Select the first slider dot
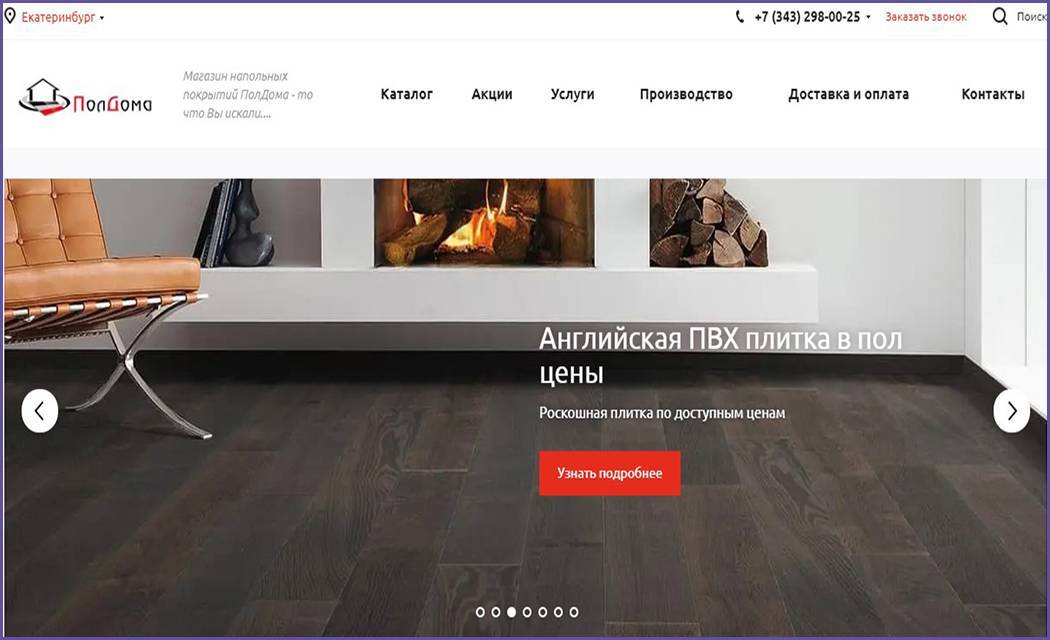This screenshot has height=640, width=1050. point(480,612)
